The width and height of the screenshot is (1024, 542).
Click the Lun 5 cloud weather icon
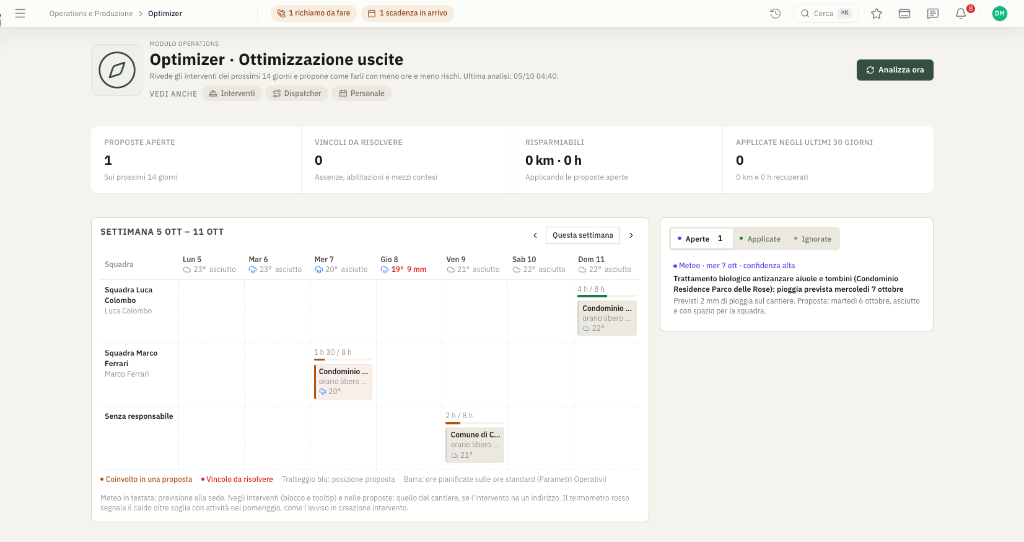[187, 269]
